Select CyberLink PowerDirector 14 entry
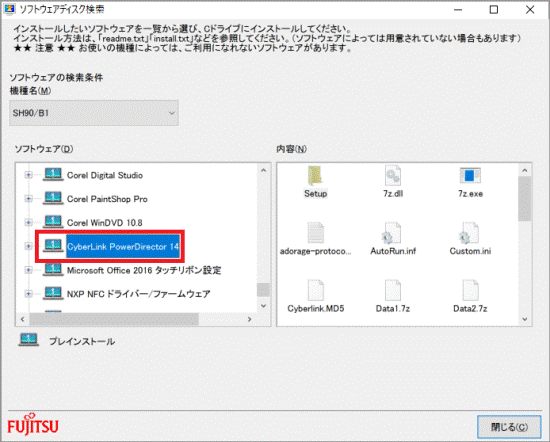This screenshot has width=550, height=442. pyautogui.click(x=123, y=247)
